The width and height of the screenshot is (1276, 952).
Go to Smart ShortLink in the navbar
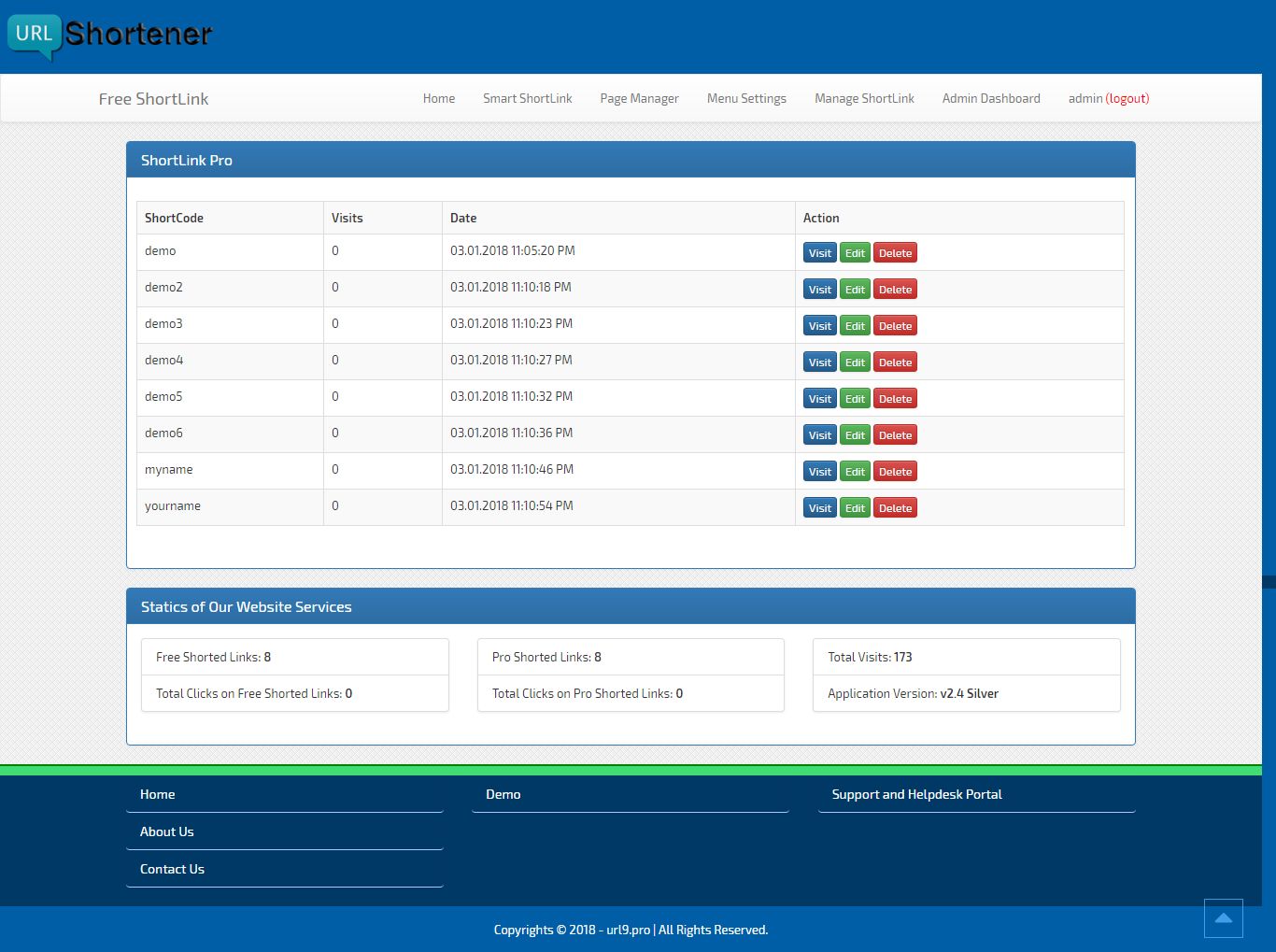[527, 98]
